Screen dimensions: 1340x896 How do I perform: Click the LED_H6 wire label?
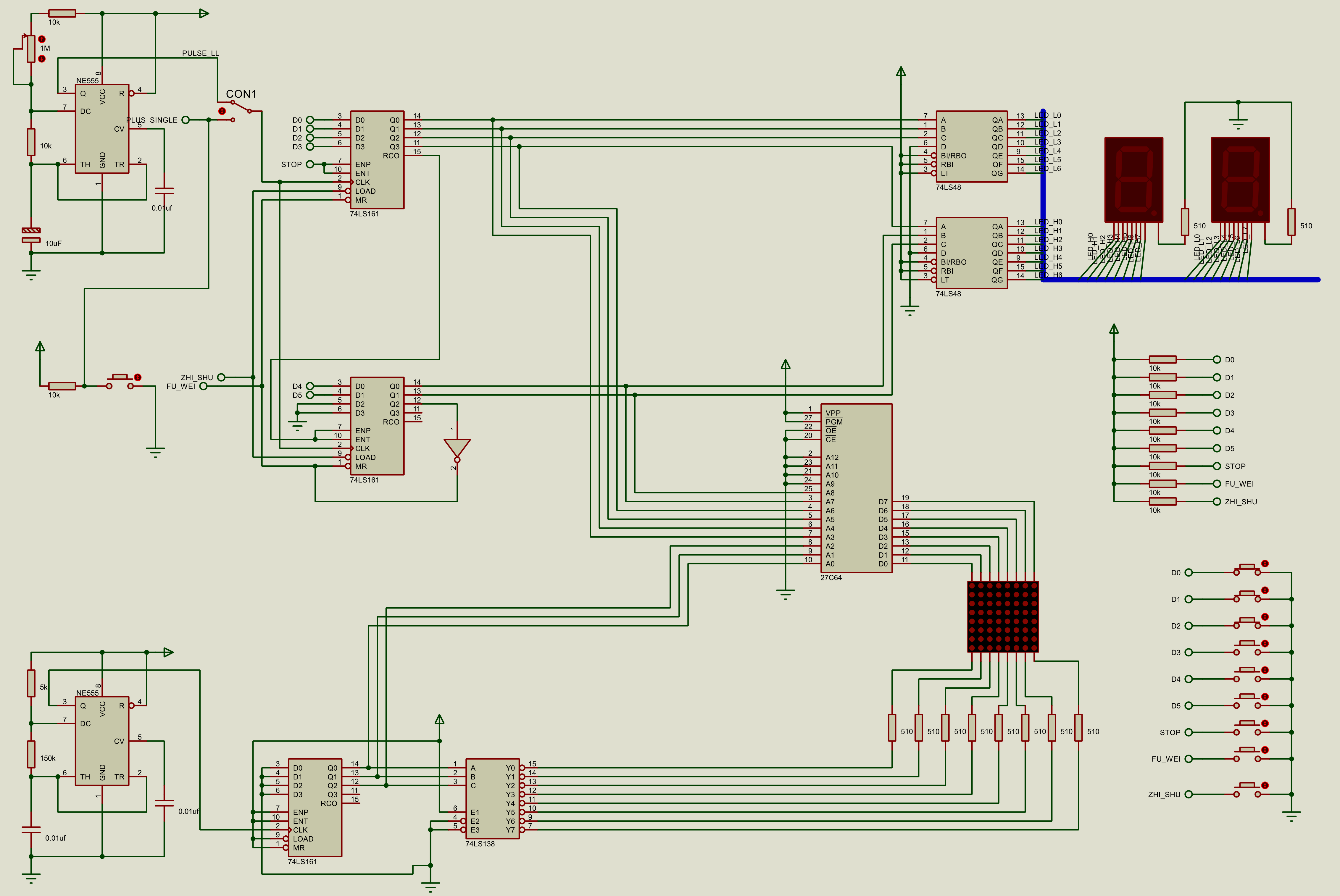pyautogui.click(x=1048, y=275)
